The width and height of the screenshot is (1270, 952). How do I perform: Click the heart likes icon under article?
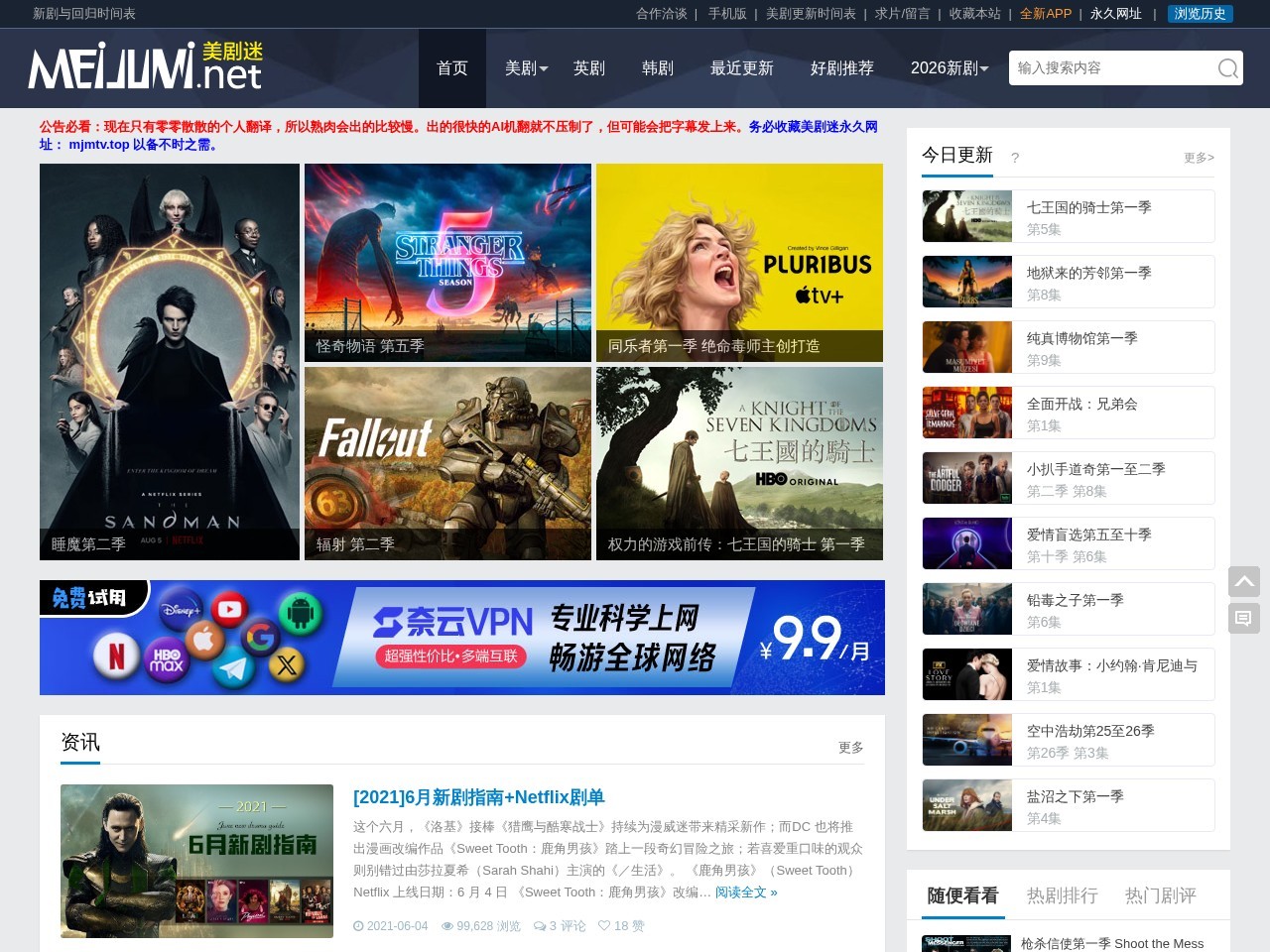[x=603, y=926]
